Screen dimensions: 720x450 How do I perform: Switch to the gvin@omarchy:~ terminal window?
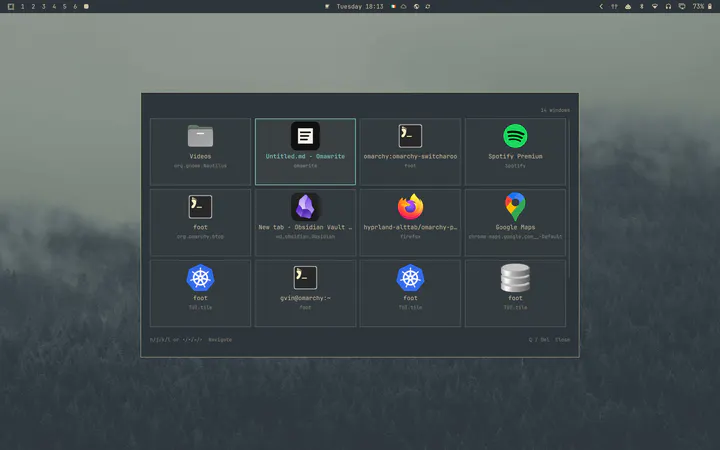(x=305, y=293)
